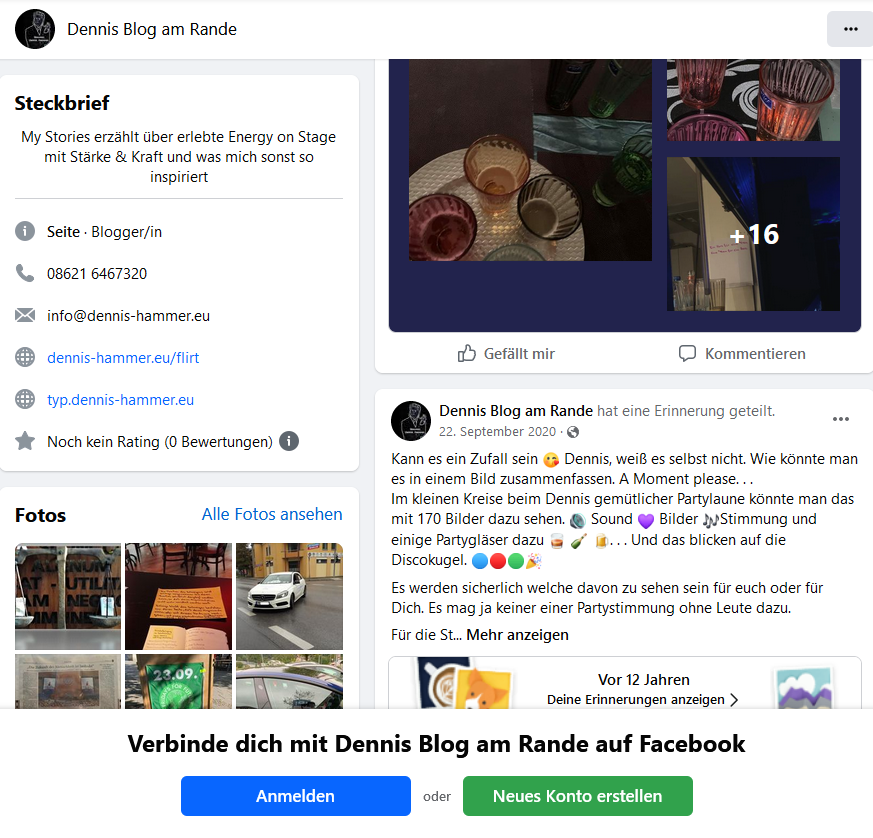Click the 22. September 2020 post date

pos(497,432)
